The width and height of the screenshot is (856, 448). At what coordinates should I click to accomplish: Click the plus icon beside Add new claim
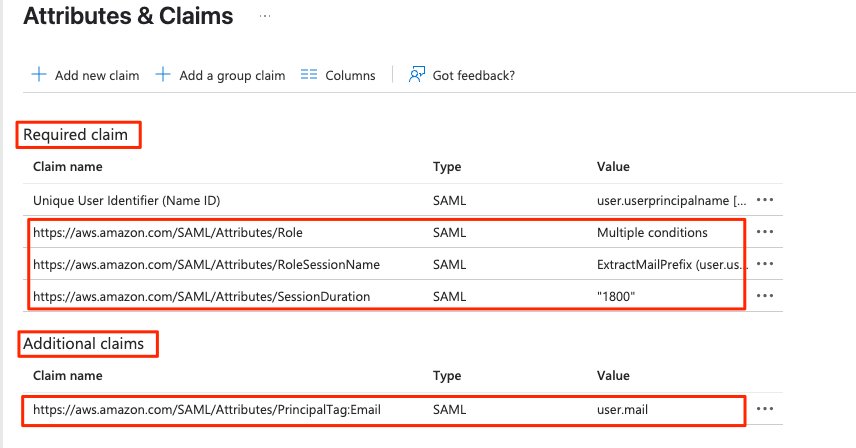pos(39,74)
